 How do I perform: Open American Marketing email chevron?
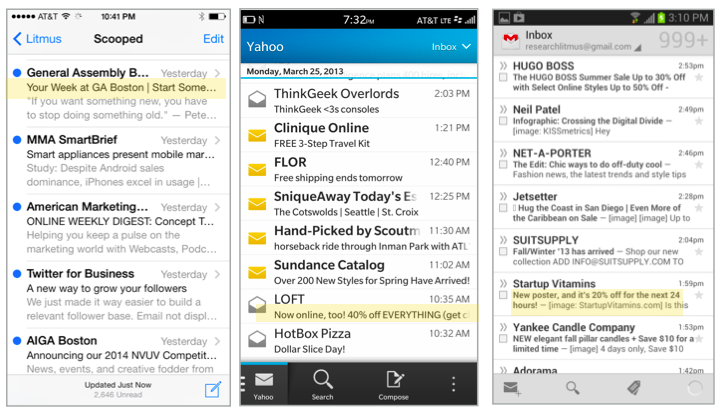click(x=217, y=207)
